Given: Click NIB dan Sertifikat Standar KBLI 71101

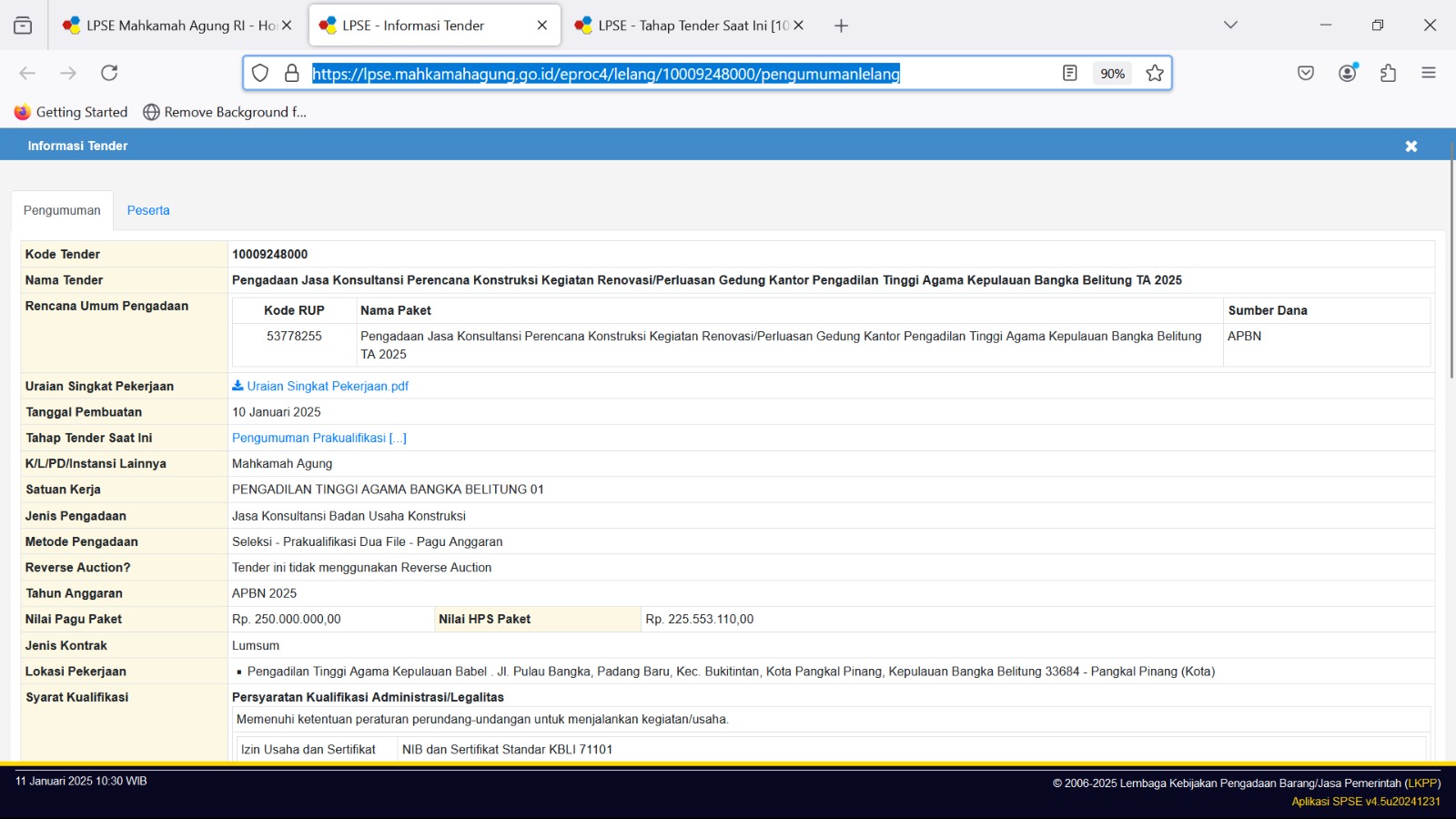Looking at the screenshot, I should [507, 750].
